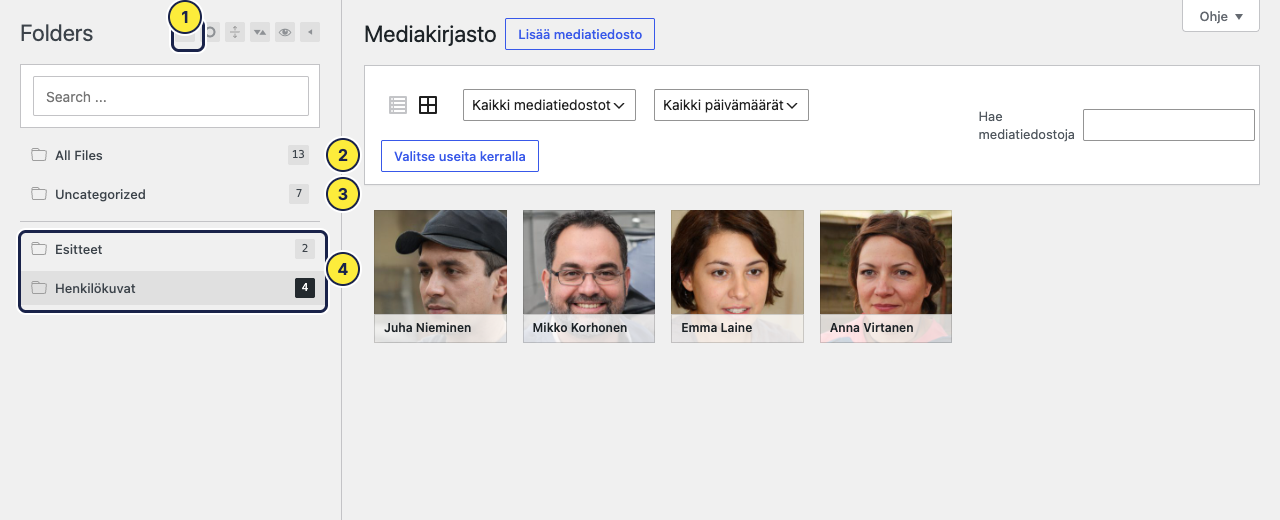1280x520 pixels.
Task: Open Kaikki mediatiedostot dropdown
Action: pos(549,105)
